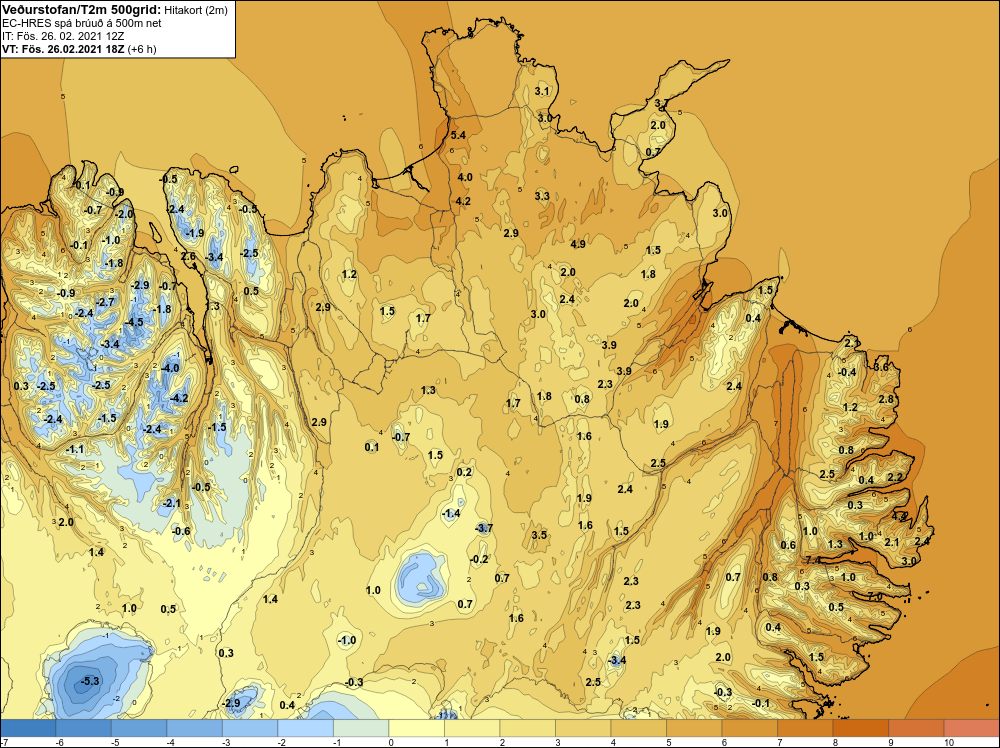Click the 5.4 temperature value

coord(458,135)
